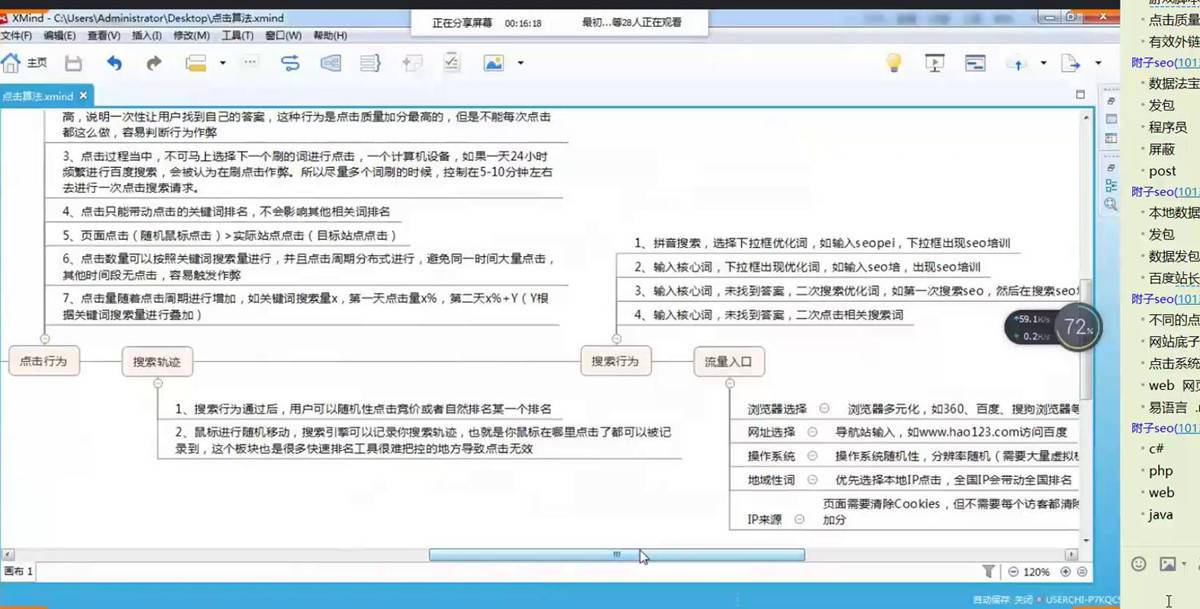
Task: Click the horizontal scrollbar thumb
Action: 617,554
